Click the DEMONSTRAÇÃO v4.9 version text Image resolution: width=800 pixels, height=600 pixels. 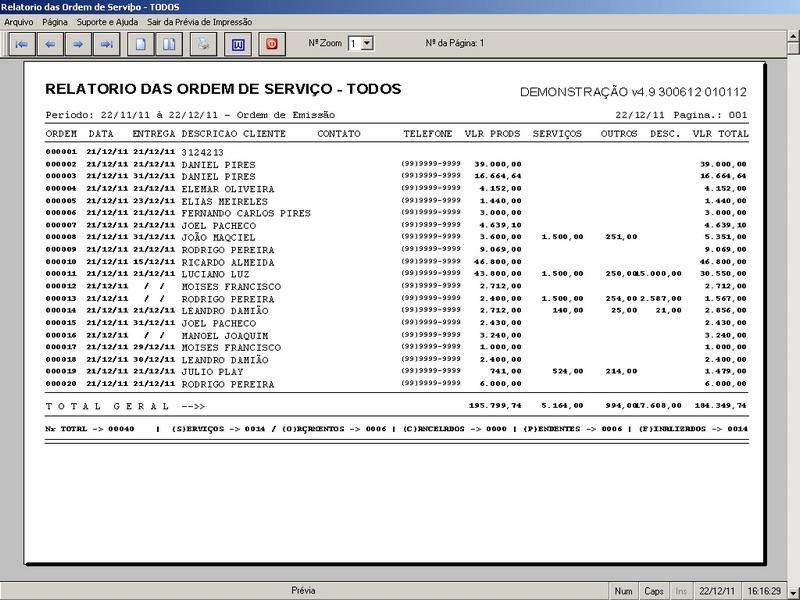(633, 92)
